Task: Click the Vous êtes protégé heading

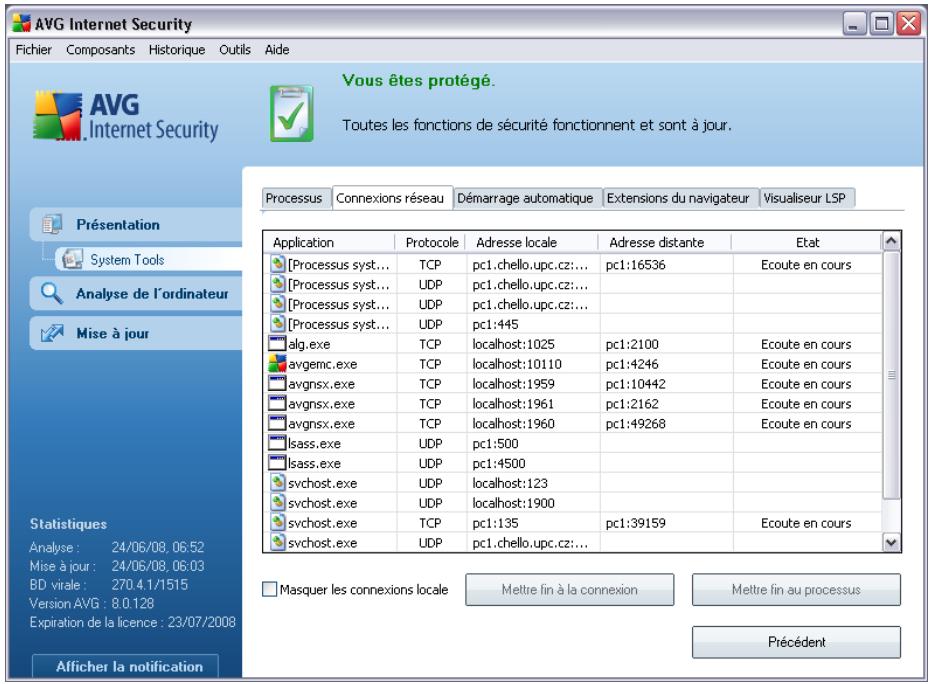Action: pyautogui.click(x=418, y=80)
